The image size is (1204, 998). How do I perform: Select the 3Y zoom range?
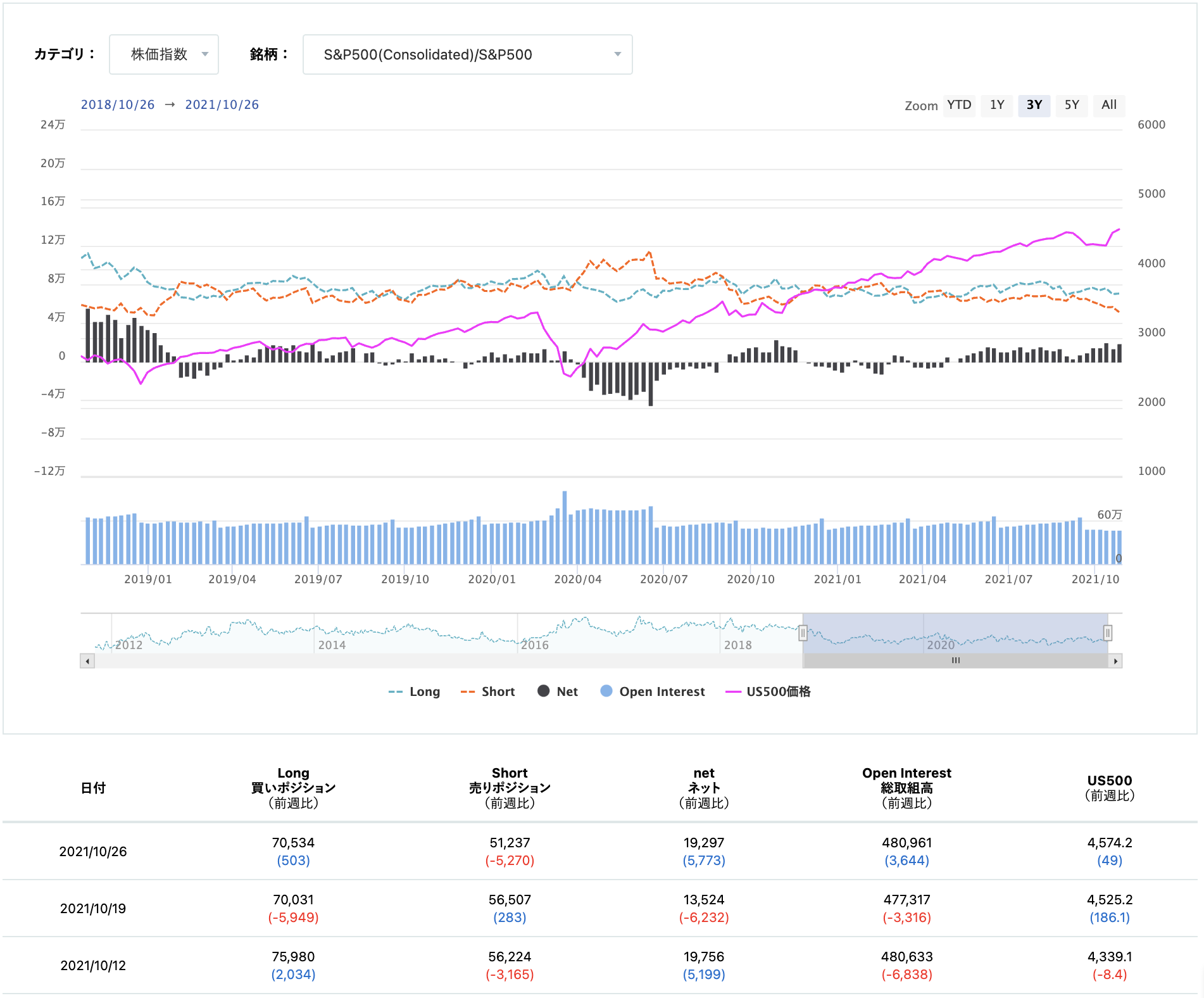coord(1034,105)
